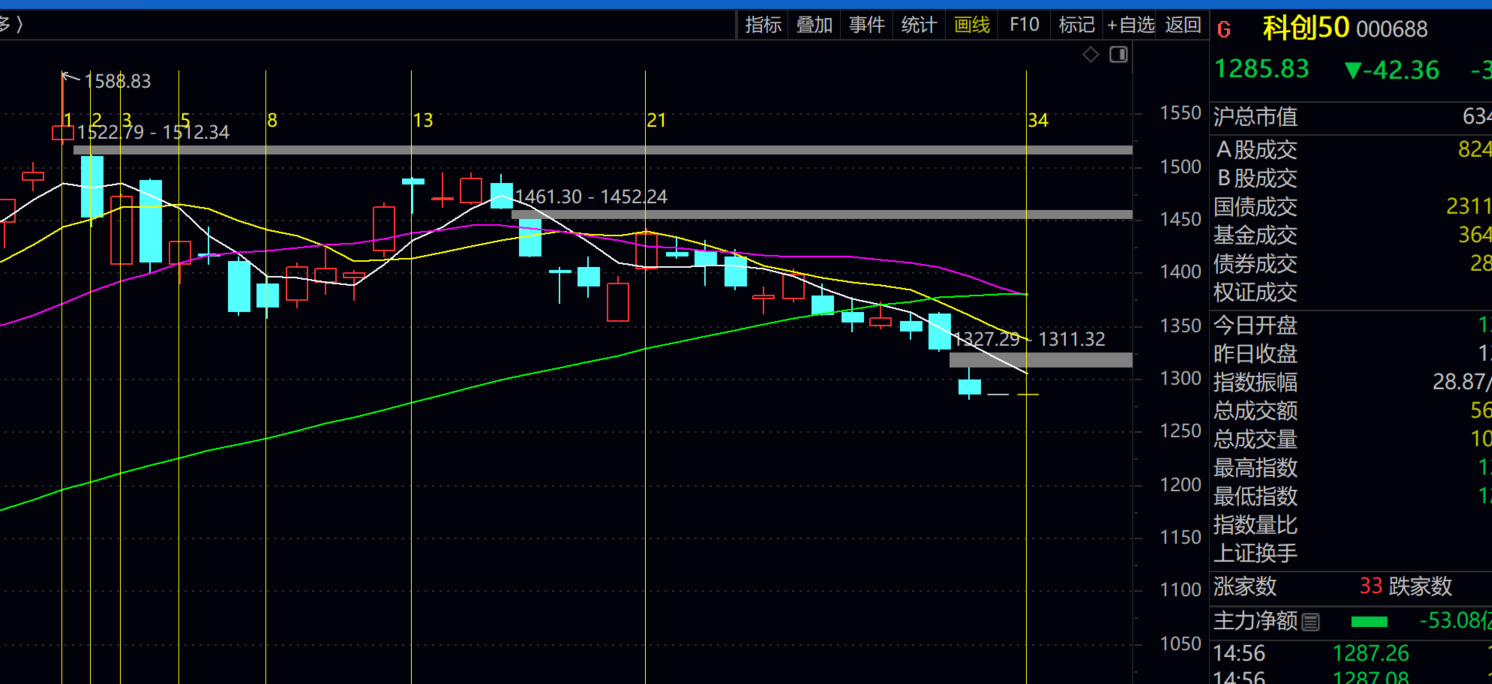Click the gray 1522.79 - 1512.34 resistance band
The width and height of the screenshot is (1492, 684).
tap(600, 150)
